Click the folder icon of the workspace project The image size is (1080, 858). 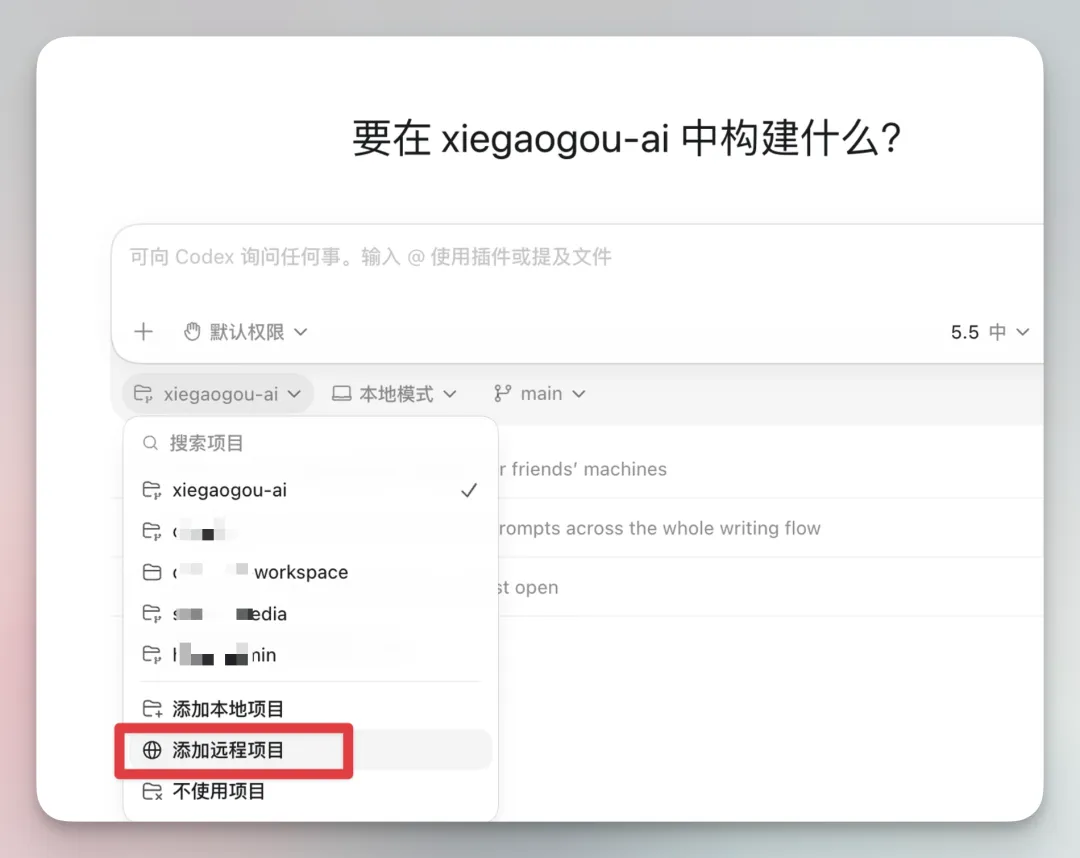pos(152,572)
